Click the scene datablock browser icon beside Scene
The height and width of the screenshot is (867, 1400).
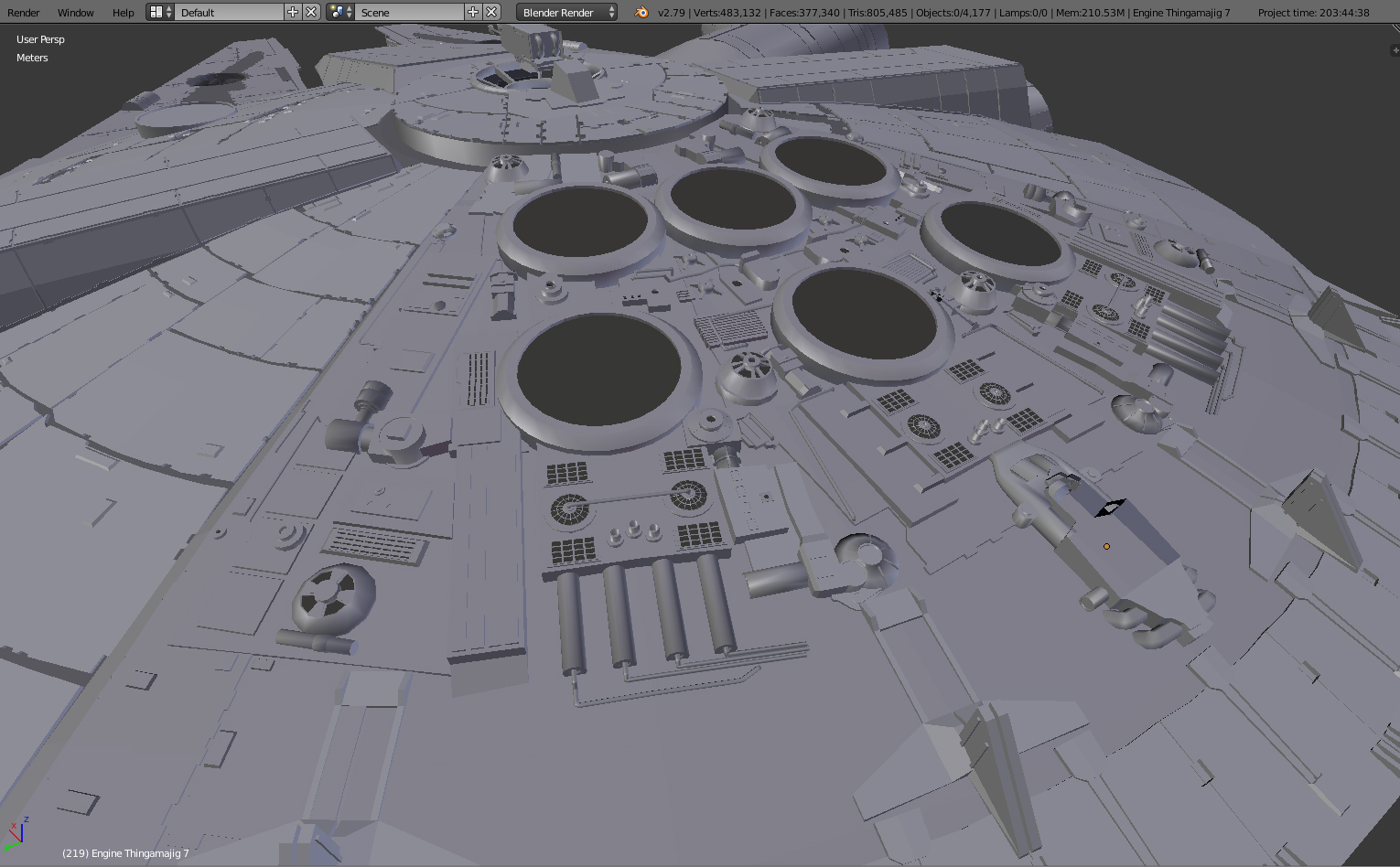338,13
